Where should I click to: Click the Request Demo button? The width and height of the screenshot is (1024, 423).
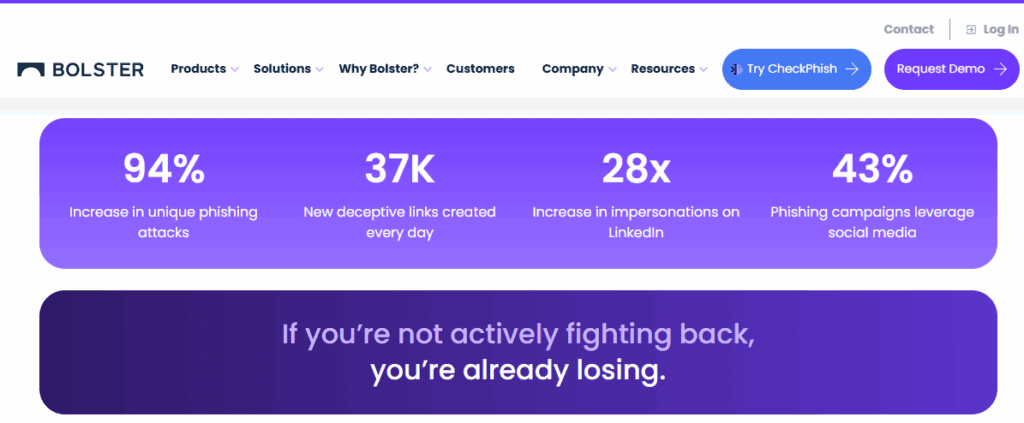952,69
